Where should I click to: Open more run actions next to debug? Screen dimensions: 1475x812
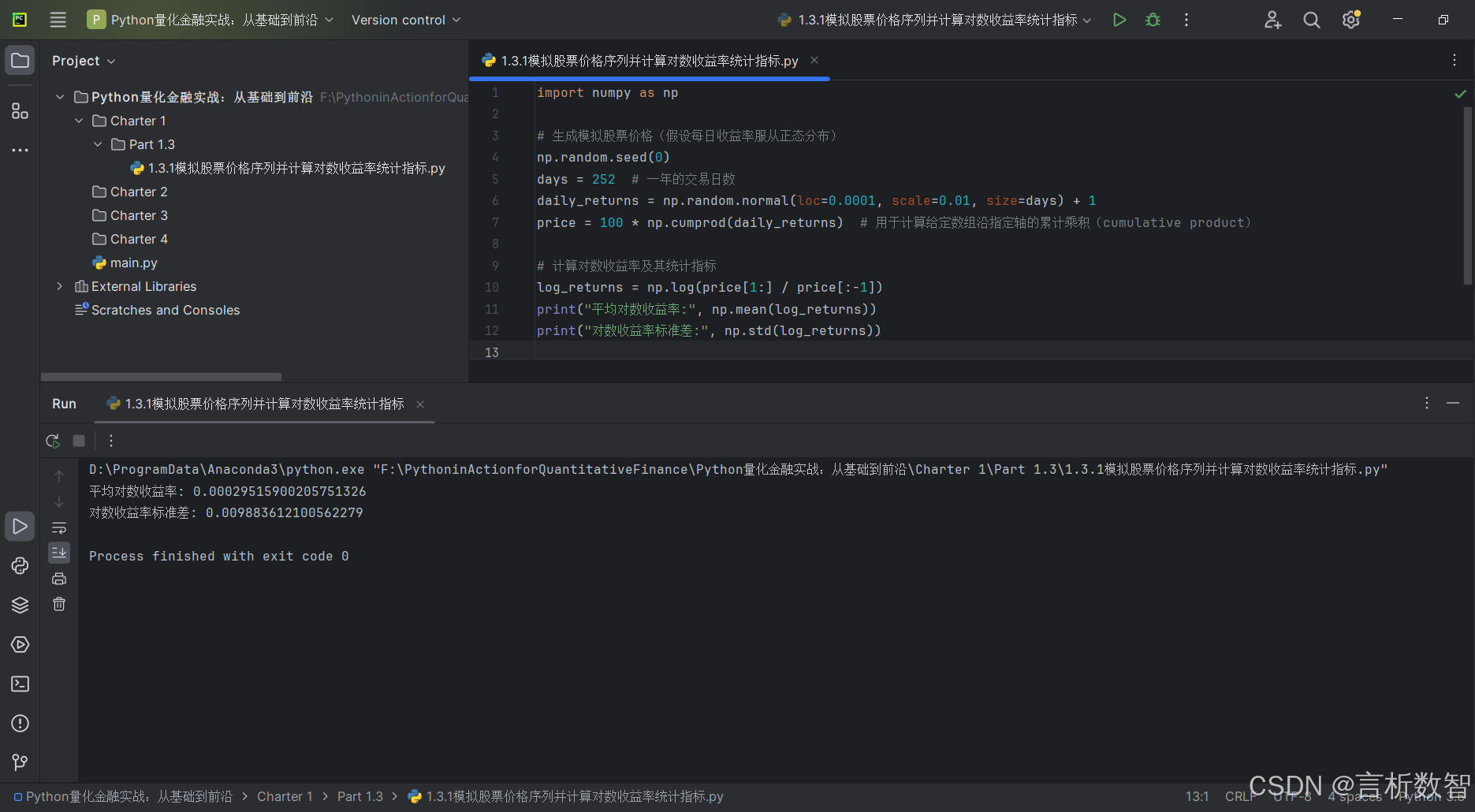pyautogui.click(x=1186, y=20)
